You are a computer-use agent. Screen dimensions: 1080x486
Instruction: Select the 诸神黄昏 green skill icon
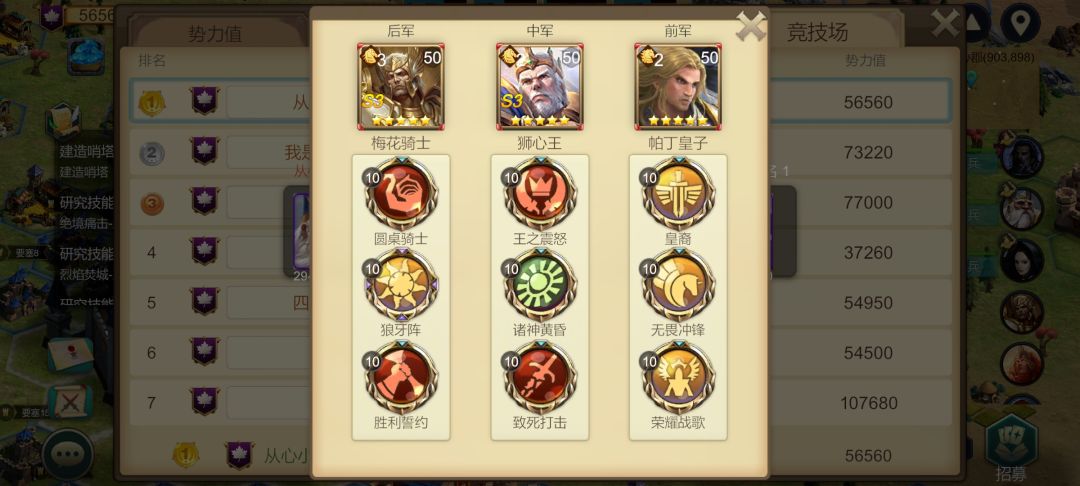(x=540, y=285)
